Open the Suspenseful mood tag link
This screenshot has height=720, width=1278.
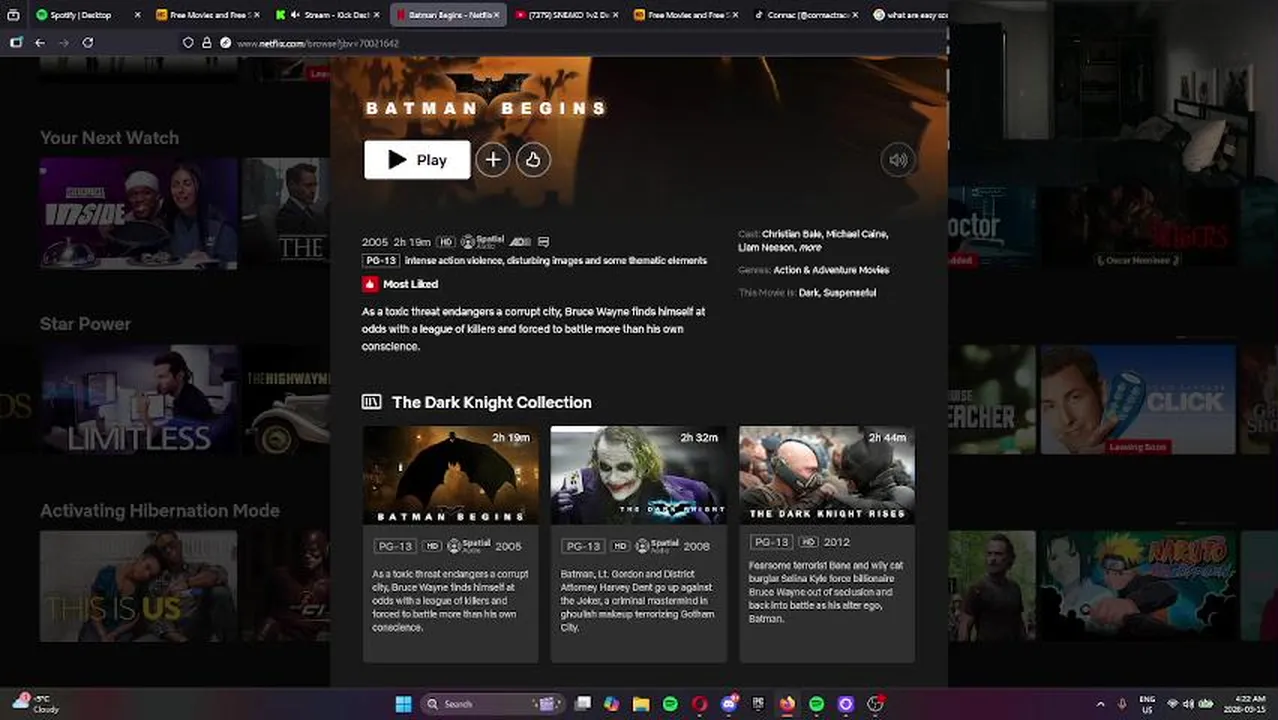(x=850, y=293)
